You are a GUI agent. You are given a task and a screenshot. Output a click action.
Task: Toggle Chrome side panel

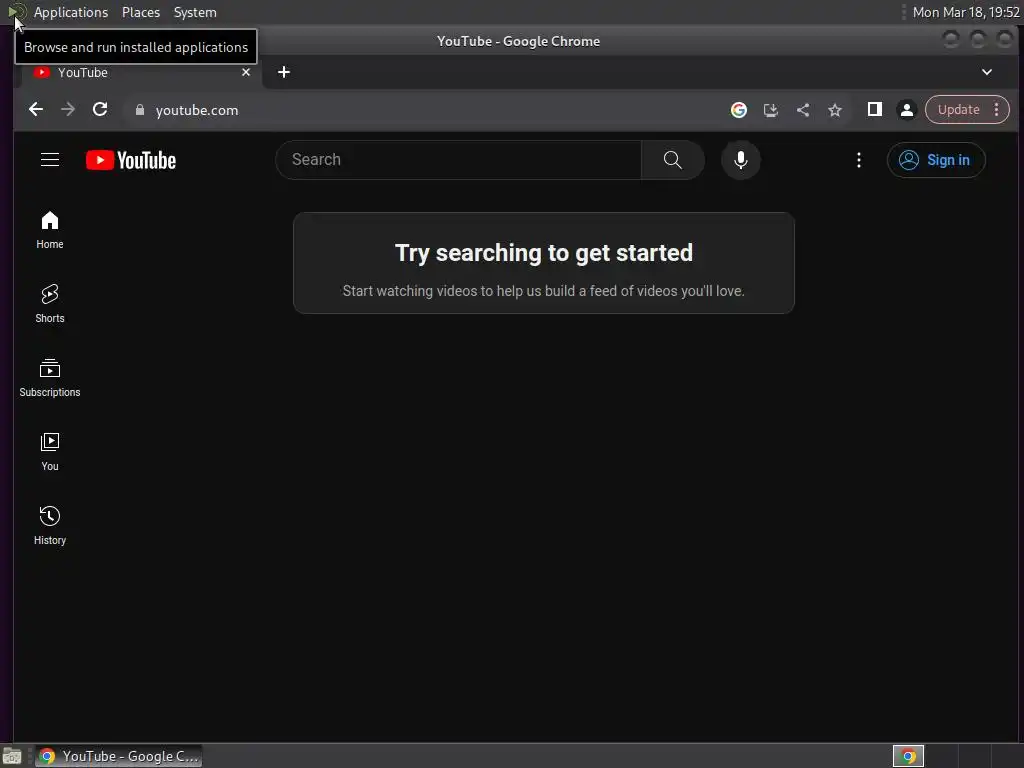874,110
